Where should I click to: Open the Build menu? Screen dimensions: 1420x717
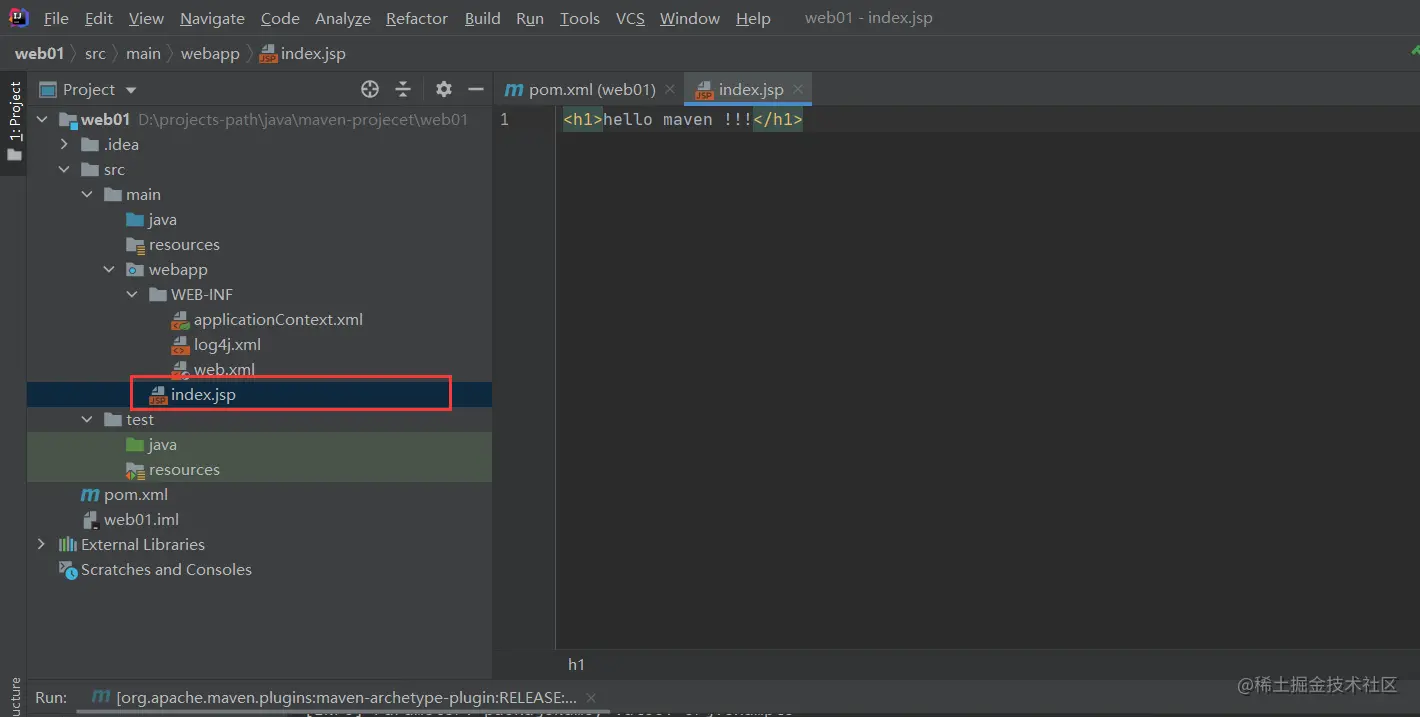point(483,18)
